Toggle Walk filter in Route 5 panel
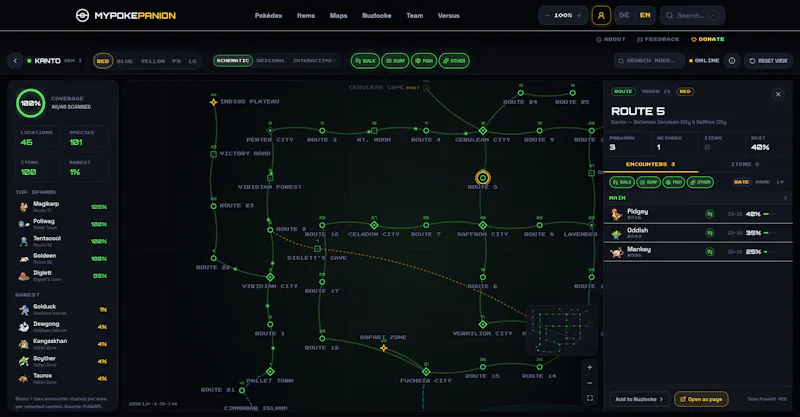800x417 pixels. [x=621, y=182]
